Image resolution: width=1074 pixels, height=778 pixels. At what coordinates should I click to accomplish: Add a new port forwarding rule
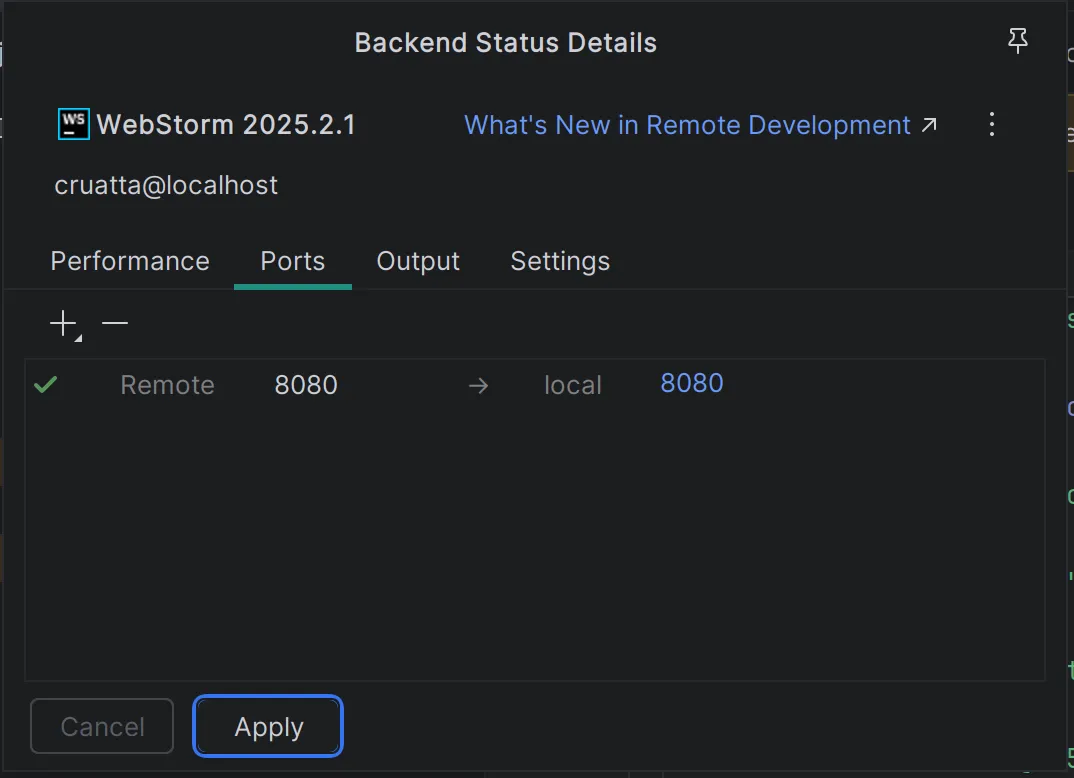tap(65, 324)
